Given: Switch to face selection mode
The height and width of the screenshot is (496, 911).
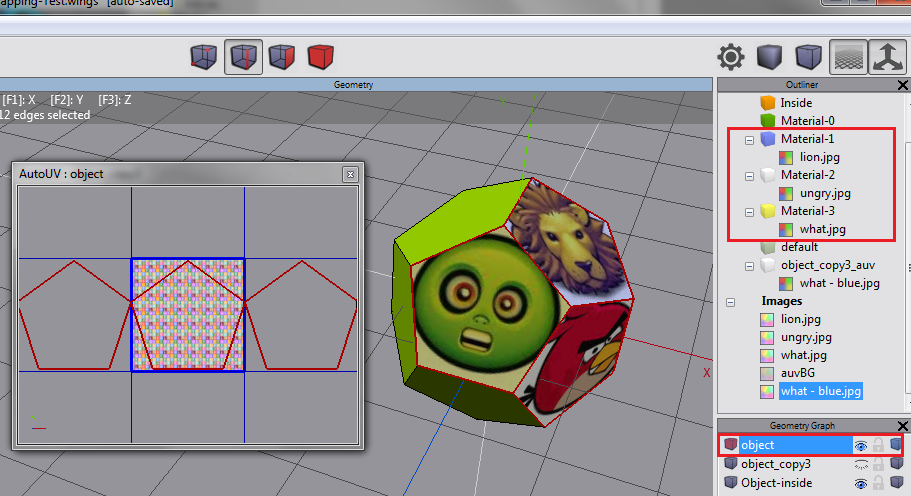Looking at the screenshot, I should click(x=282, y=57).
